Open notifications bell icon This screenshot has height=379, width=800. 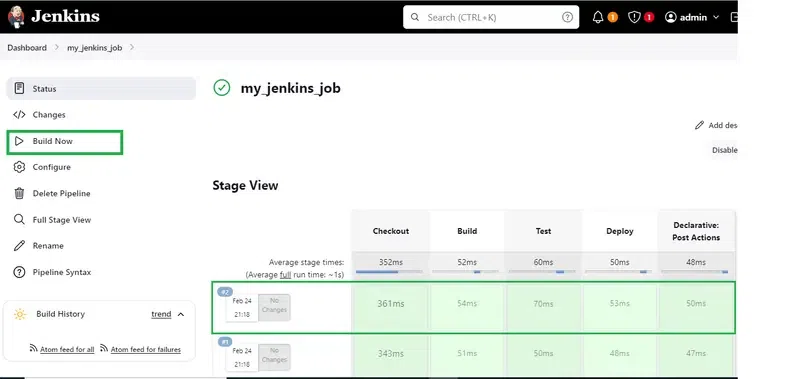(x=598, y=17)
